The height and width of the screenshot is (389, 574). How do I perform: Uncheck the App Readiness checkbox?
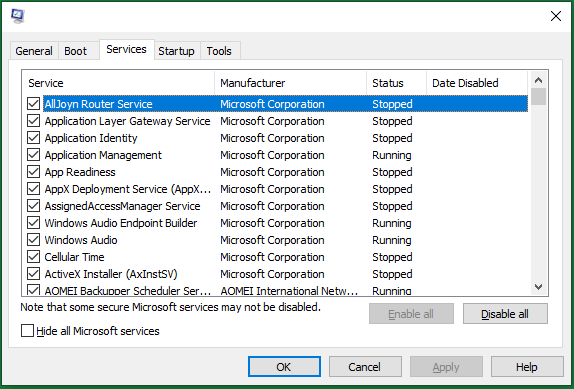(33, 172)
